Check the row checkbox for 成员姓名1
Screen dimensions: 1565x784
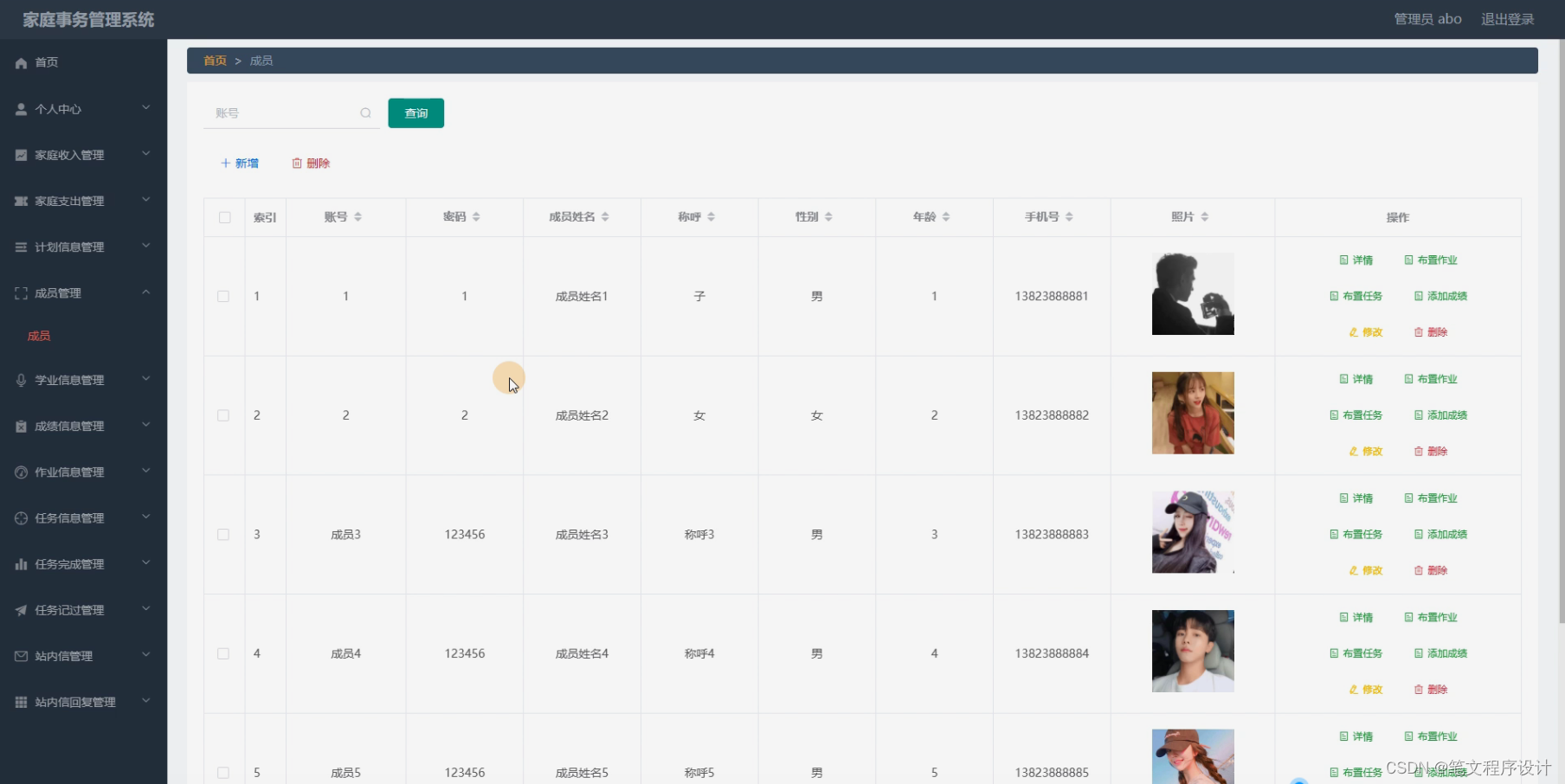(223, 296)
